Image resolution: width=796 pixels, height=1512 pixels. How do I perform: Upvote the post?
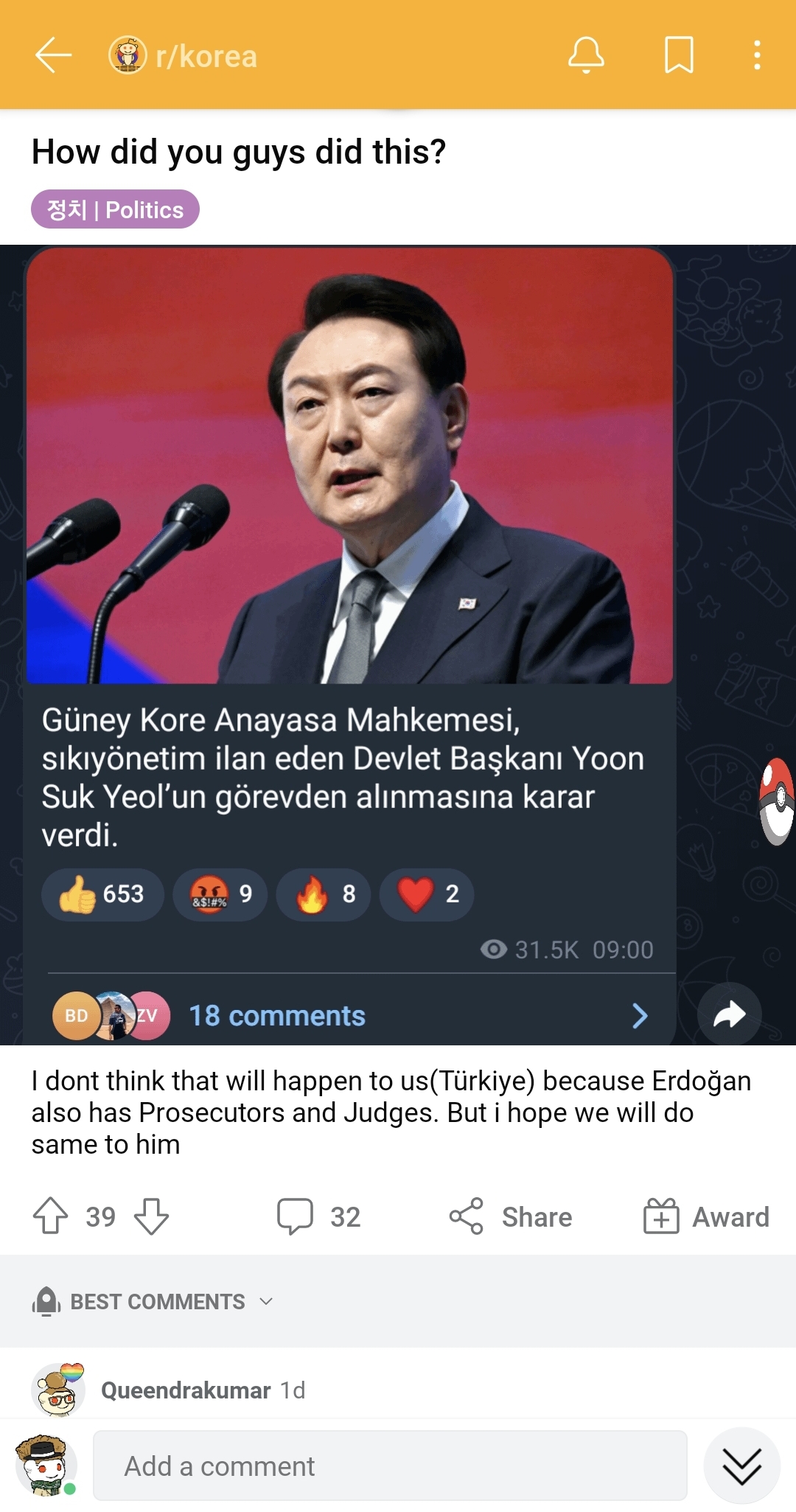(x=50, y=1216)
